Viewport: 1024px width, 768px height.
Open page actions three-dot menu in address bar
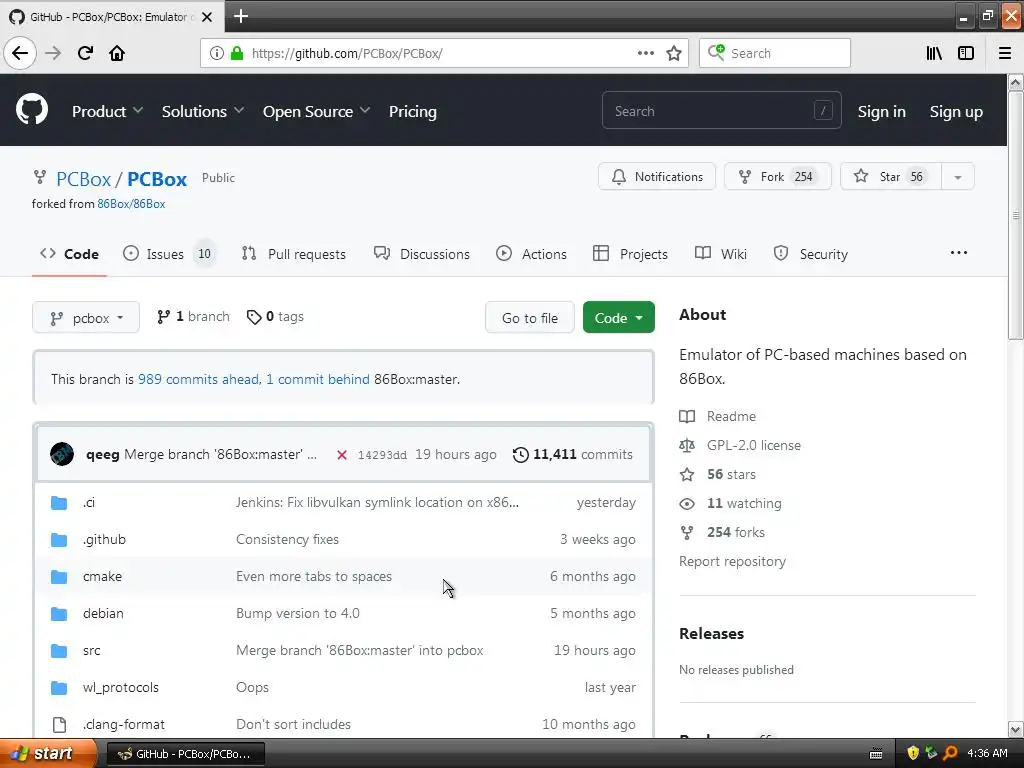(x=645, y=53)
